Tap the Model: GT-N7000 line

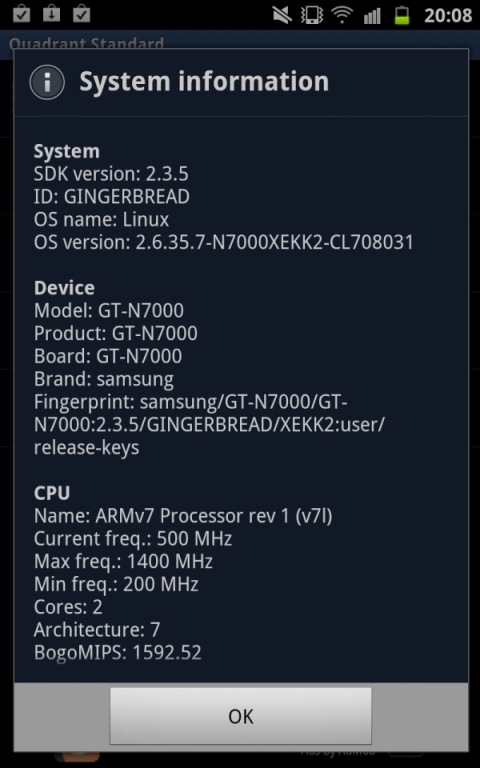(109, 311)
